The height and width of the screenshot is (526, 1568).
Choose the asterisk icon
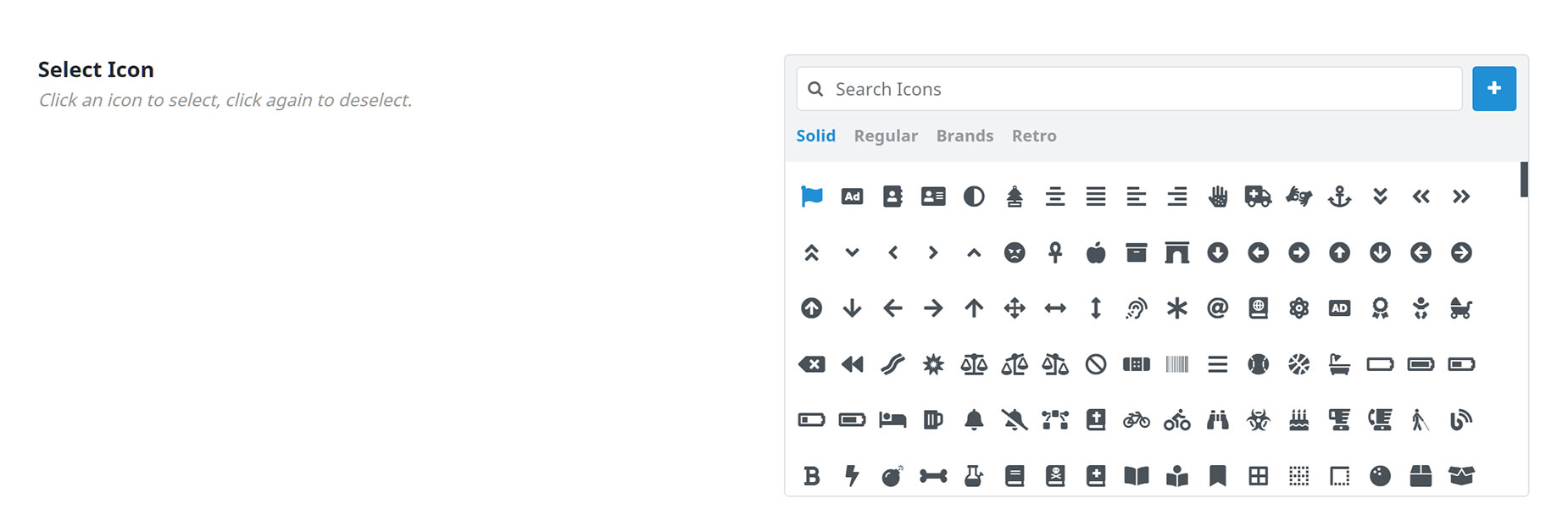tap(1177, 308)
